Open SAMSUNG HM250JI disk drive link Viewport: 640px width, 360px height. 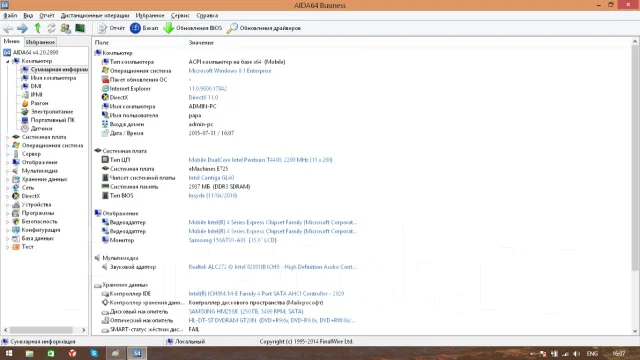click(x=246, y=311)
